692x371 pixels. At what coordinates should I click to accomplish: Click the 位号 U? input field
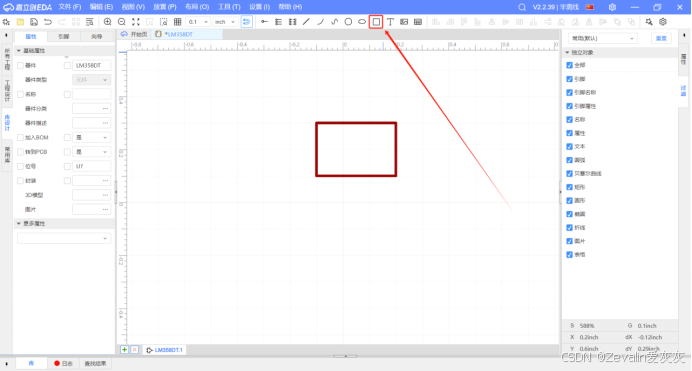tap(91, 166)
